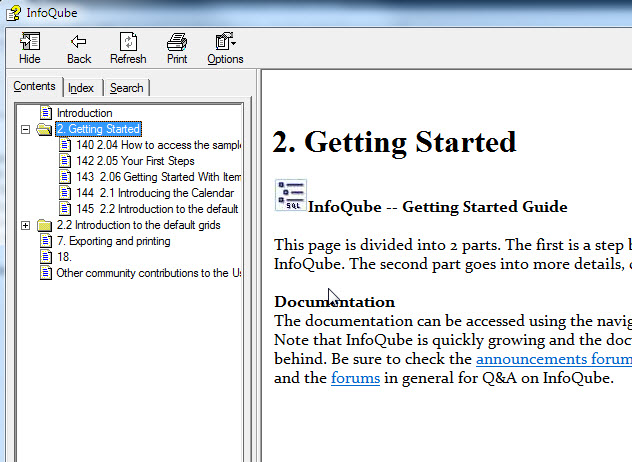Follow the forums link
The image size is (632, 462).
click(356, 378)
